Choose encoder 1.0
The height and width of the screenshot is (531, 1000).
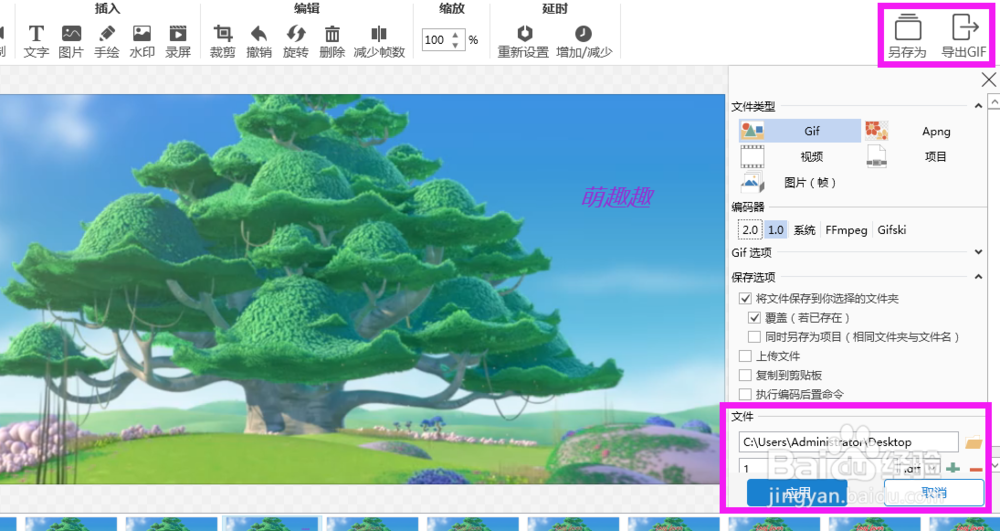point(776,229)
